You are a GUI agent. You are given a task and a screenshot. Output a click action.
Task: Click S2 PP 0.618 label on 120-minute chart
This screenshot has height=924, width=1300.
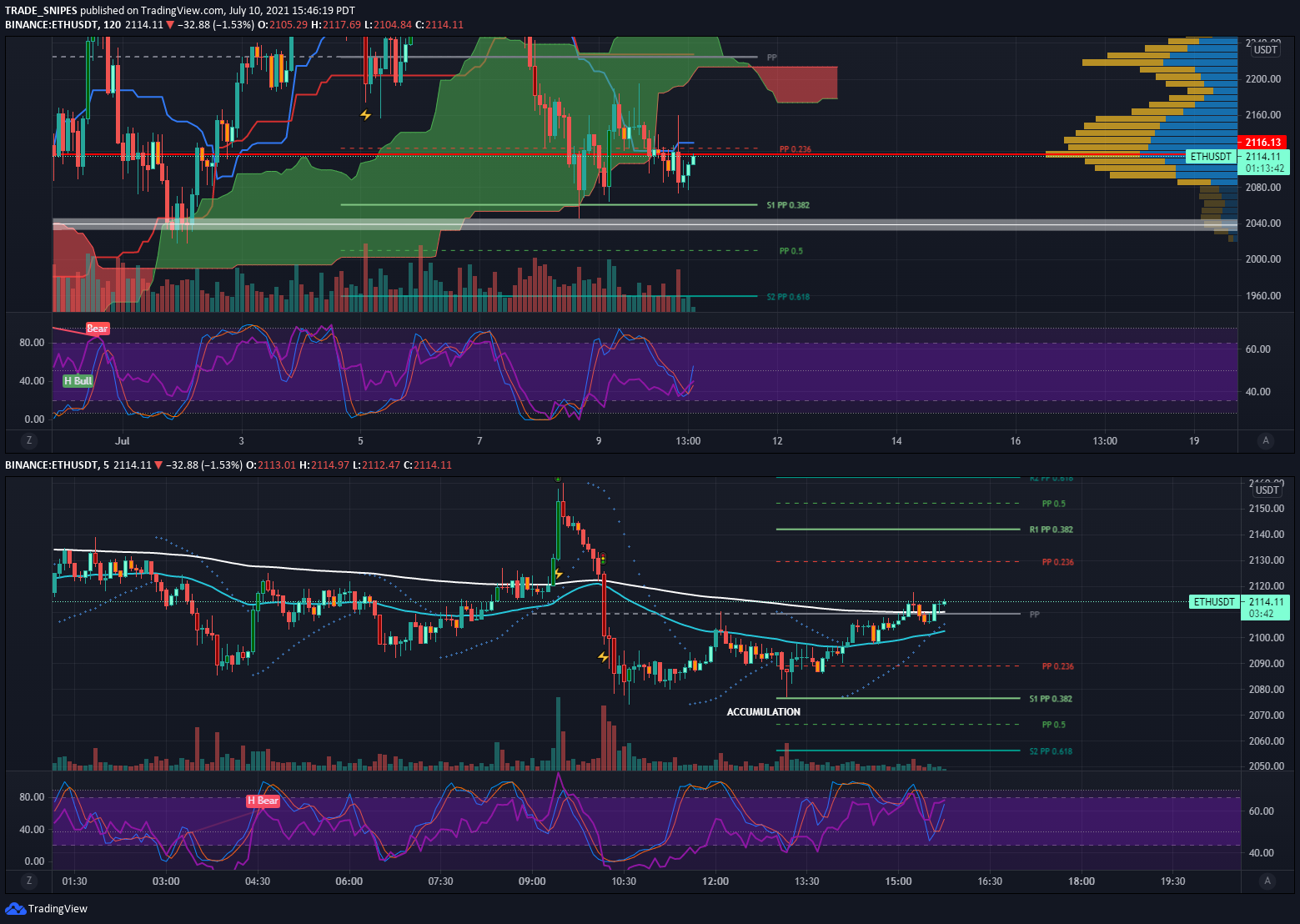(788, 297)
